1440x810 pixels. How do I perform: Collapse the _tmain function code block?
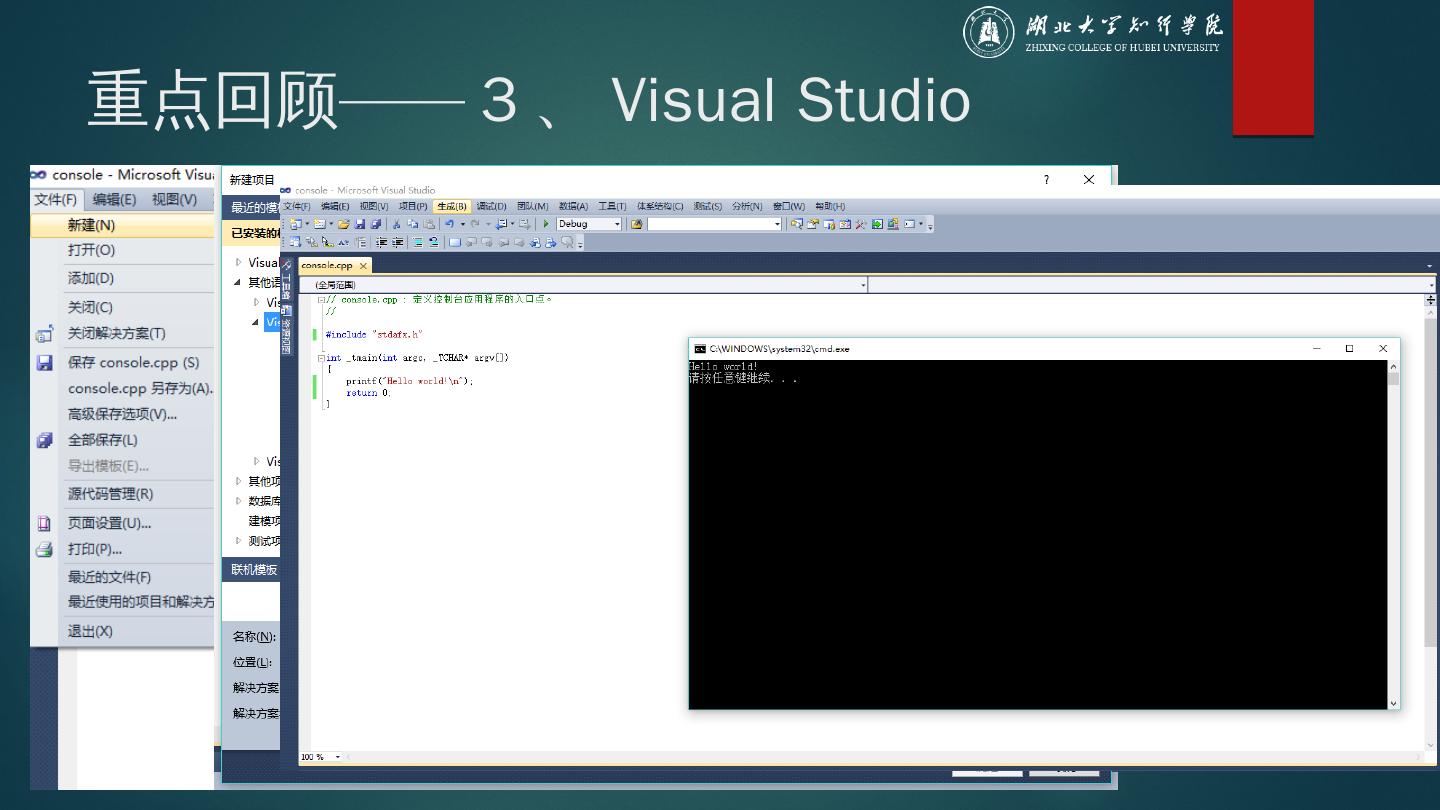click(x=320, y=358)
